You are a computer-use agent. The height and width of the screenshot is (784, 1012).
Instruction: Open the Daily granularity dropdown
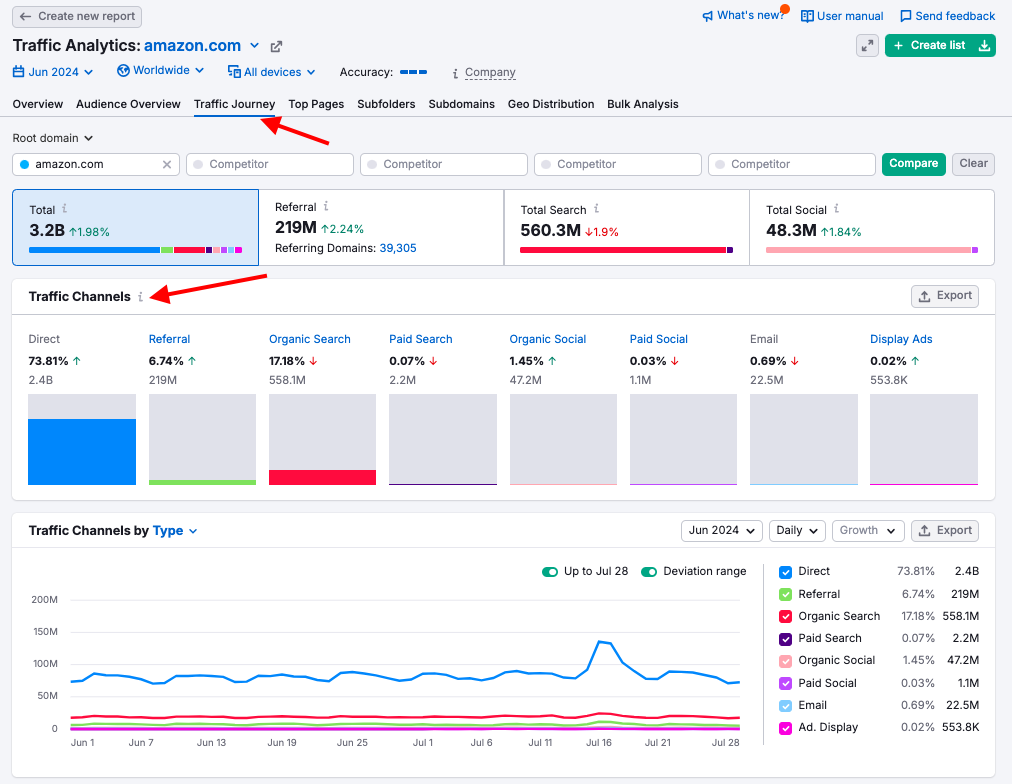797,531
